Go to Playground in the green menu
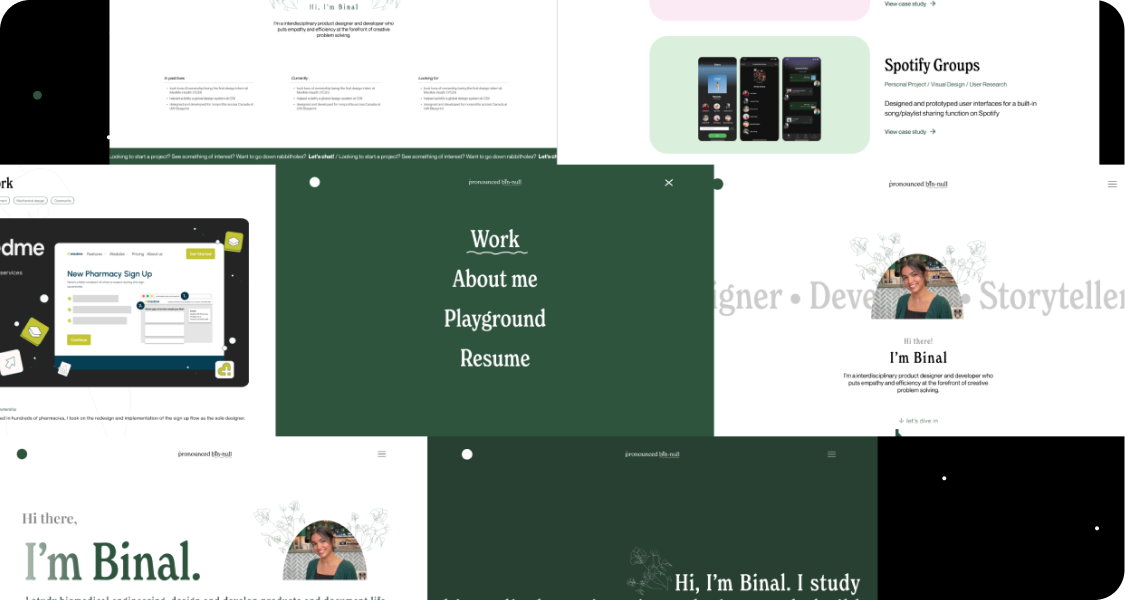The height and width of the screenshot is (600, 1125). (495, 319)
